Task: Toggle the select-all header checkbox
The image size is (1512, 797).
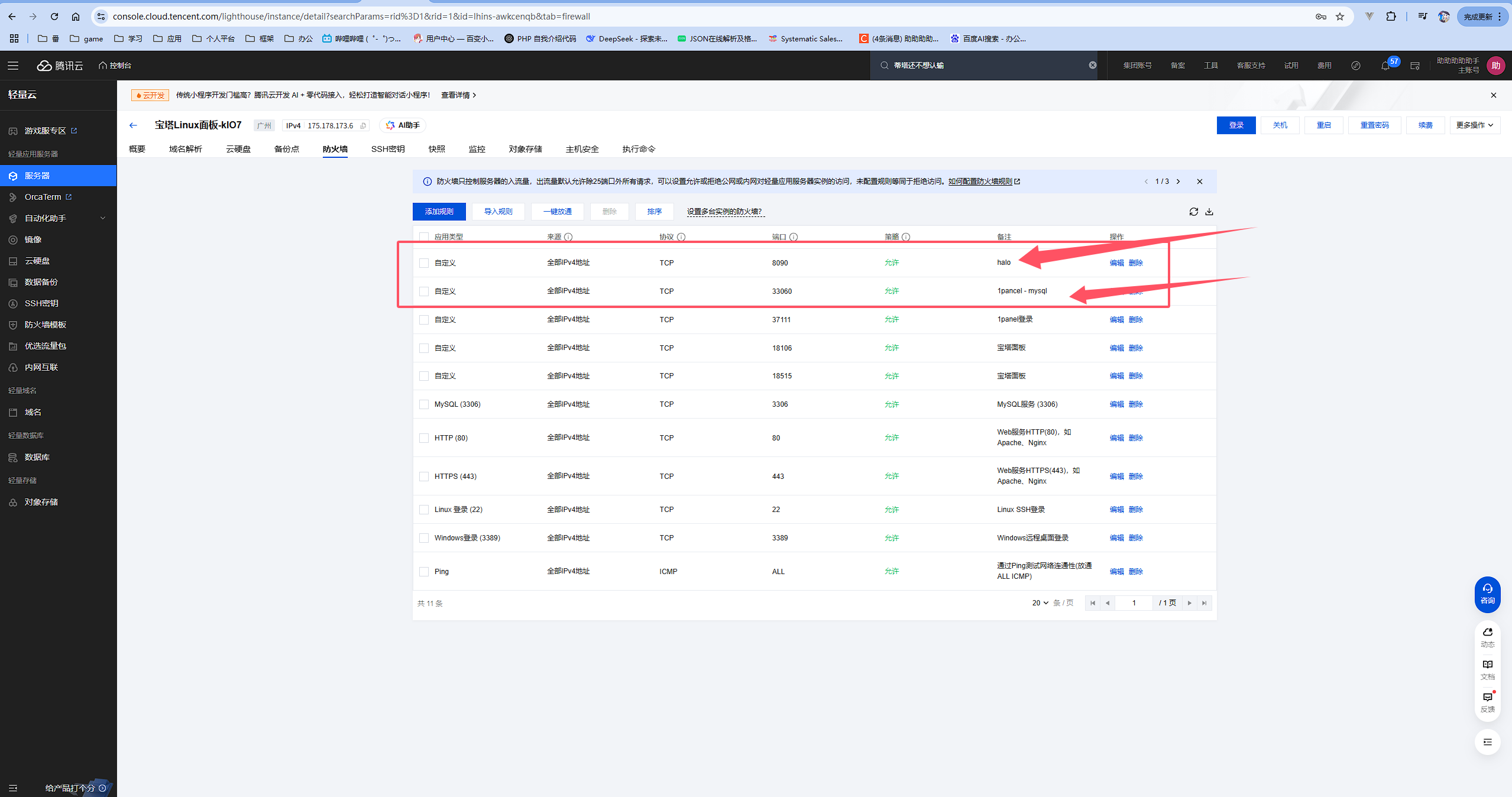Action: click(424, 237)
